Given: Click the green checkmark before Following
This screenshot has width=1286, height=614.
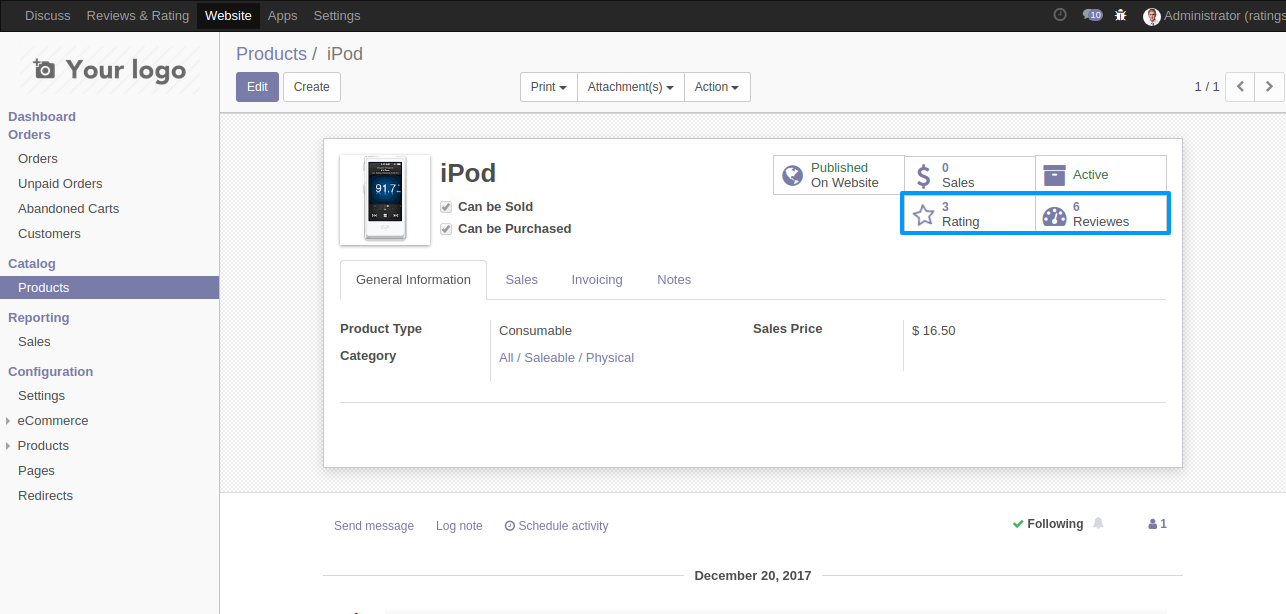Looking at the screenshot, I should pyautogui.click(x=1018, y=524).
